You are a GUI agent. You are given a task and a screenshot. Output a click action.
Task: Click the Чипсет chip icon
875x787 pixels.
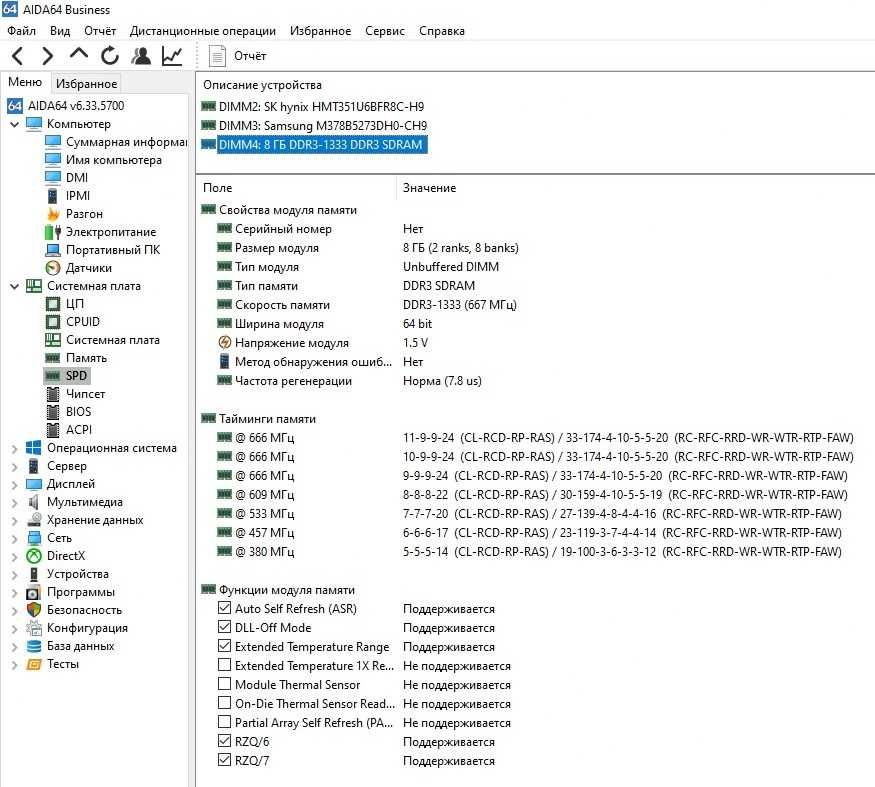click(53, 394)
